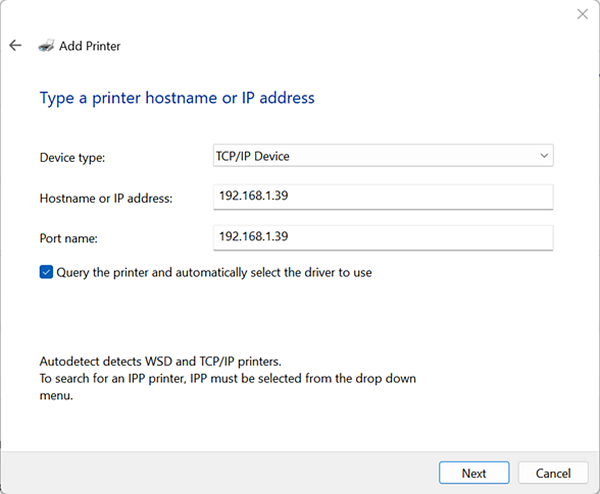Focus the Port name text field
600x494 pixels.
coord(383,238)
